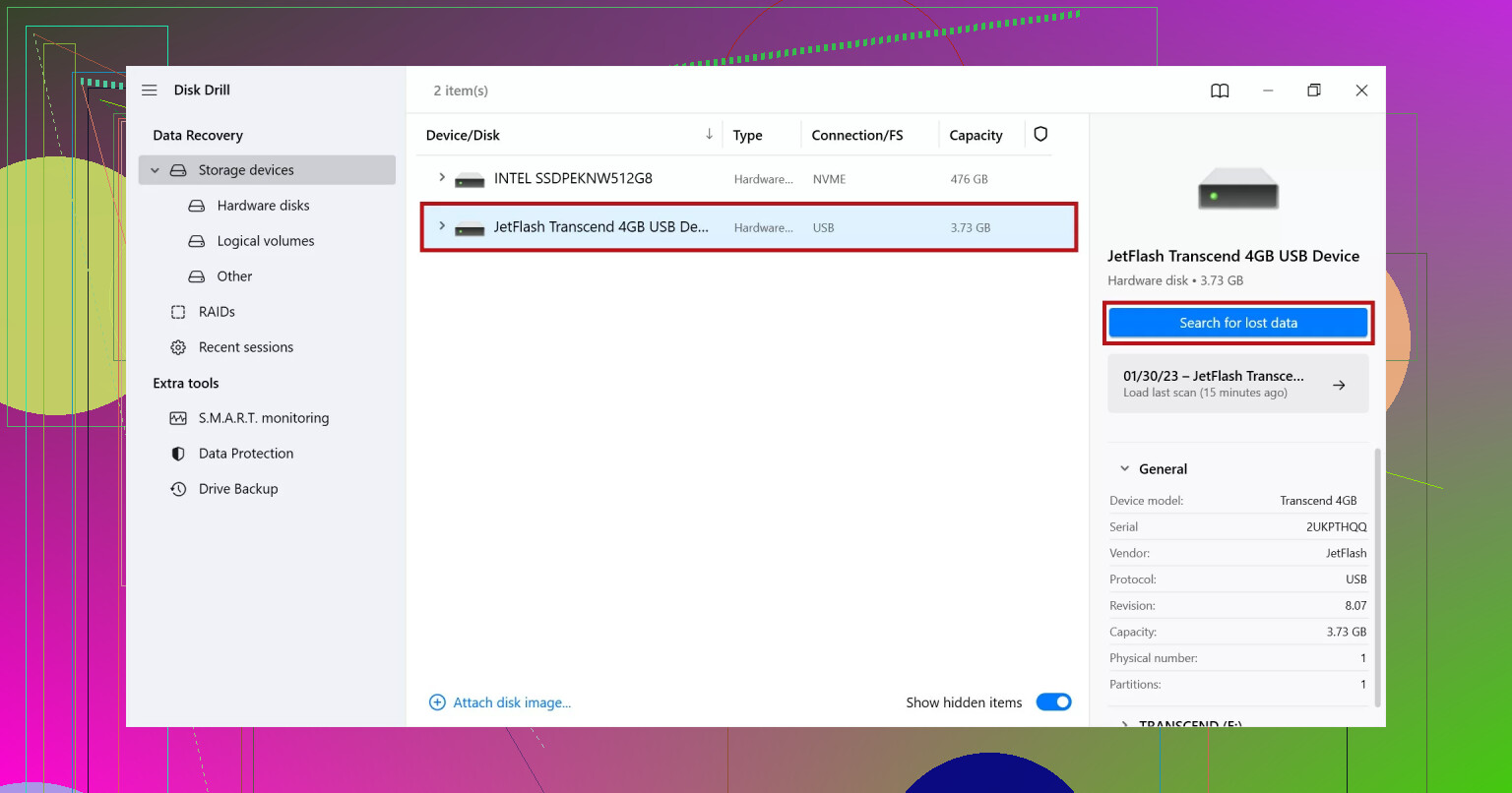1512x793 pixels.
Task: Select the Data Protection shield icon
Action: point(178,453)
